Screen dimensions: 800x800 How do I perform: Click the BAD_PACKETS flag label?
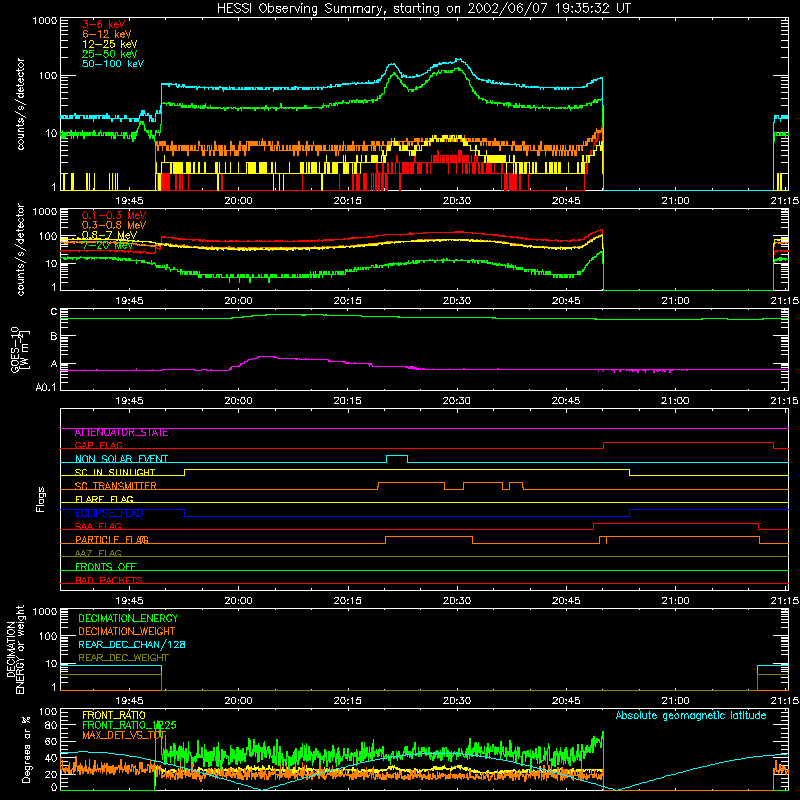click(109, 580)
